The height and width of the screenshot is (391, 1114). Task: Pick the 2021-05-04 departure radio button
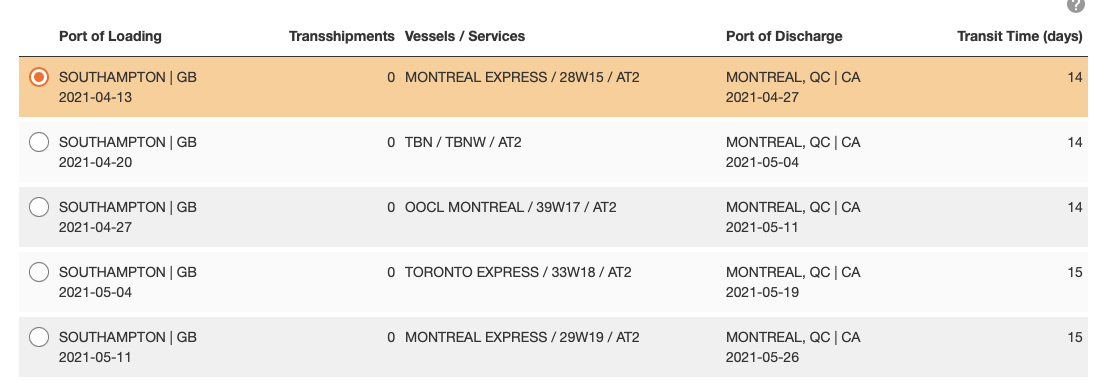pyautogui.click(x=39, y=272)
